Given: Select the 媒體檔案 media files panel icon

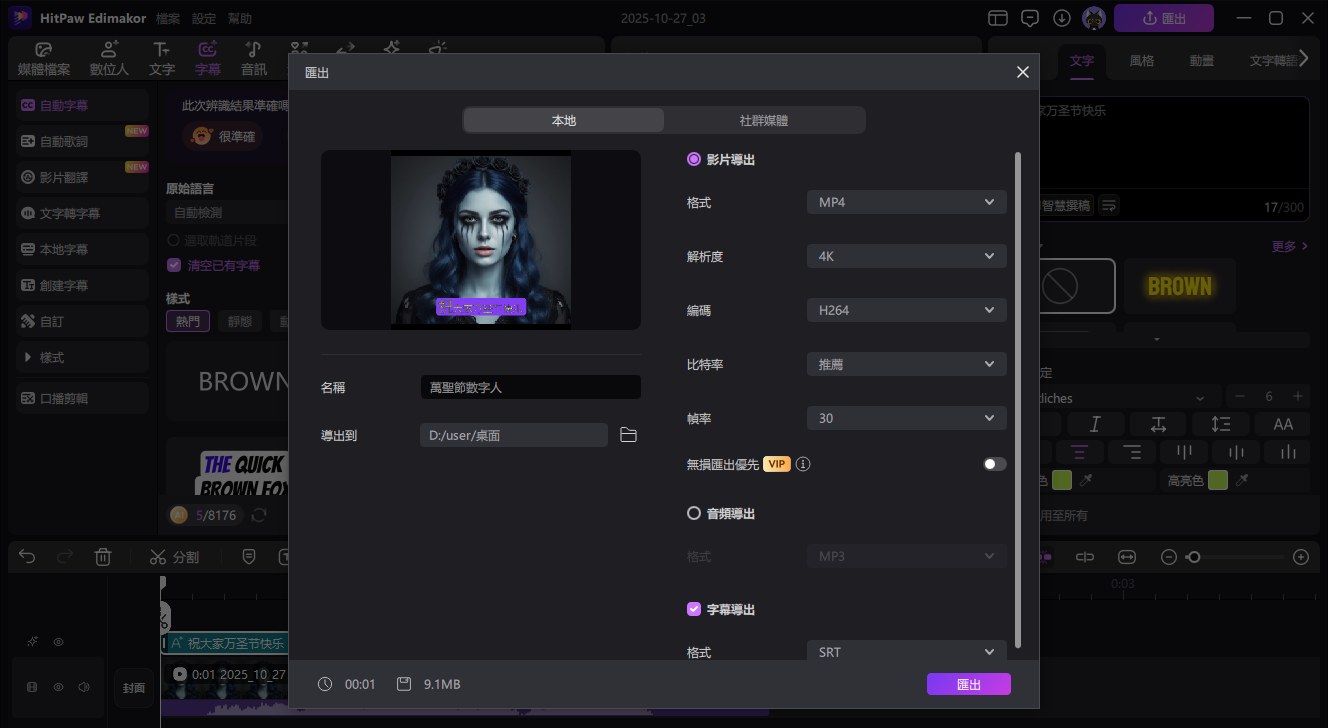Looking at the screenshot, I should pos(43,57).
